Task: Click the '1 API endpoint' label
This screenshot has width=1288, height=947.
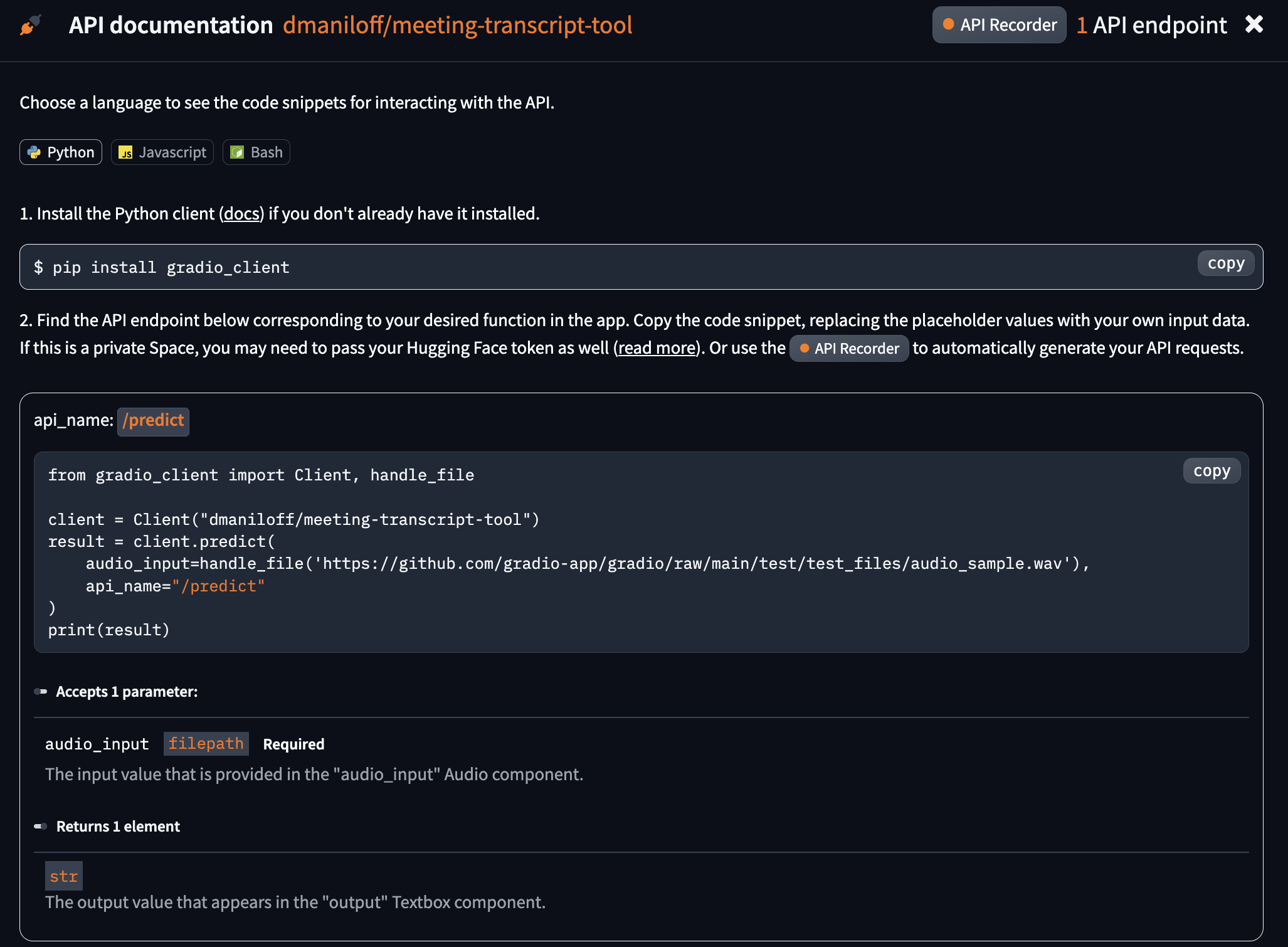Action: click(x=1151, y=25)
